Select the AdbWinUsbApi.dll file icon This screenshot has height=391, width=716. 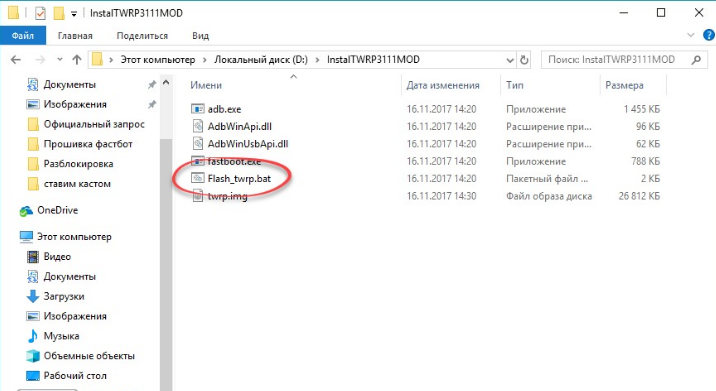click(x=197, y=143)
